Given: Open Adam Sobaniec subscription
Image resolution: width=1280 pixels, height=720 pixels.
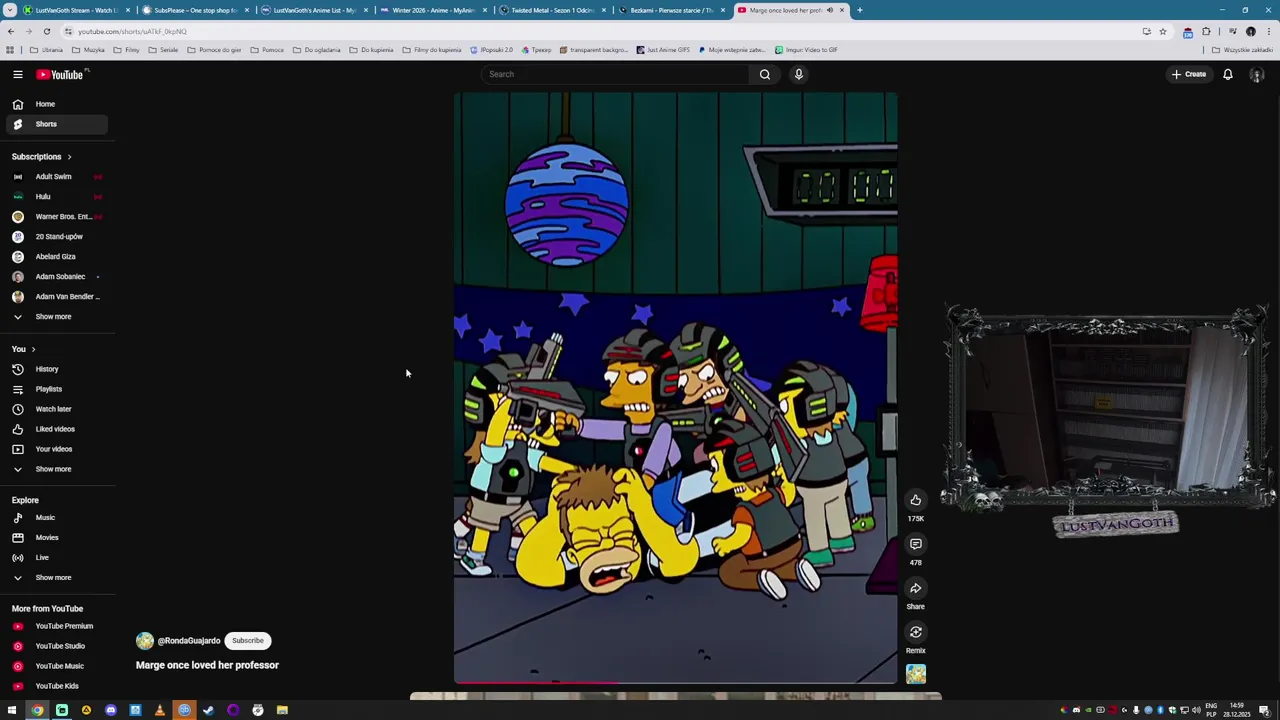Looking at the screenshot, I should 57,277.
